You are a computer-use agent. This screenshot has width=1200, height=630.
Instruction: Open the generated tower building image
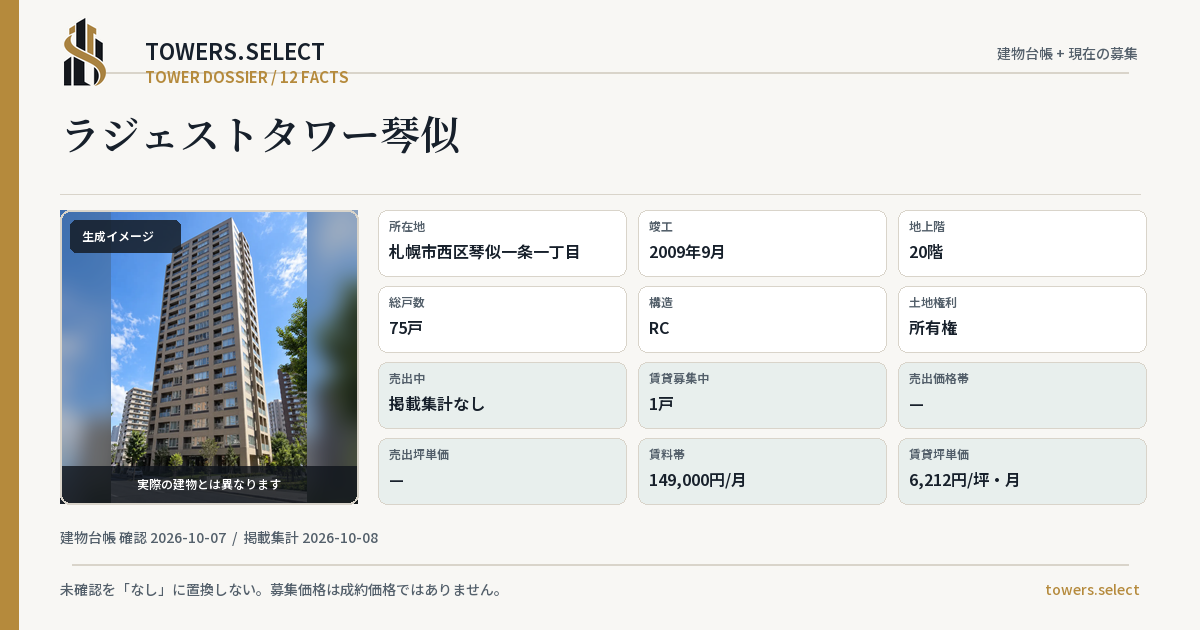(209, 357)
